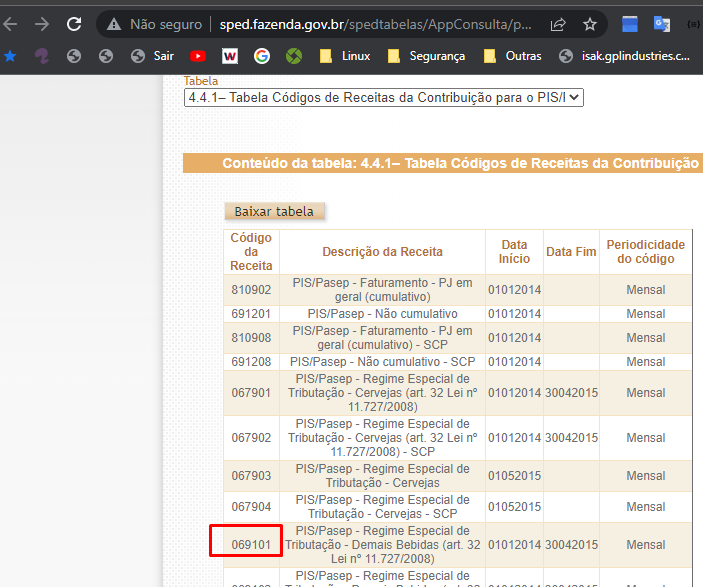Click the Baixar tabela button
703x587 pixels.
tap(274, 211)
